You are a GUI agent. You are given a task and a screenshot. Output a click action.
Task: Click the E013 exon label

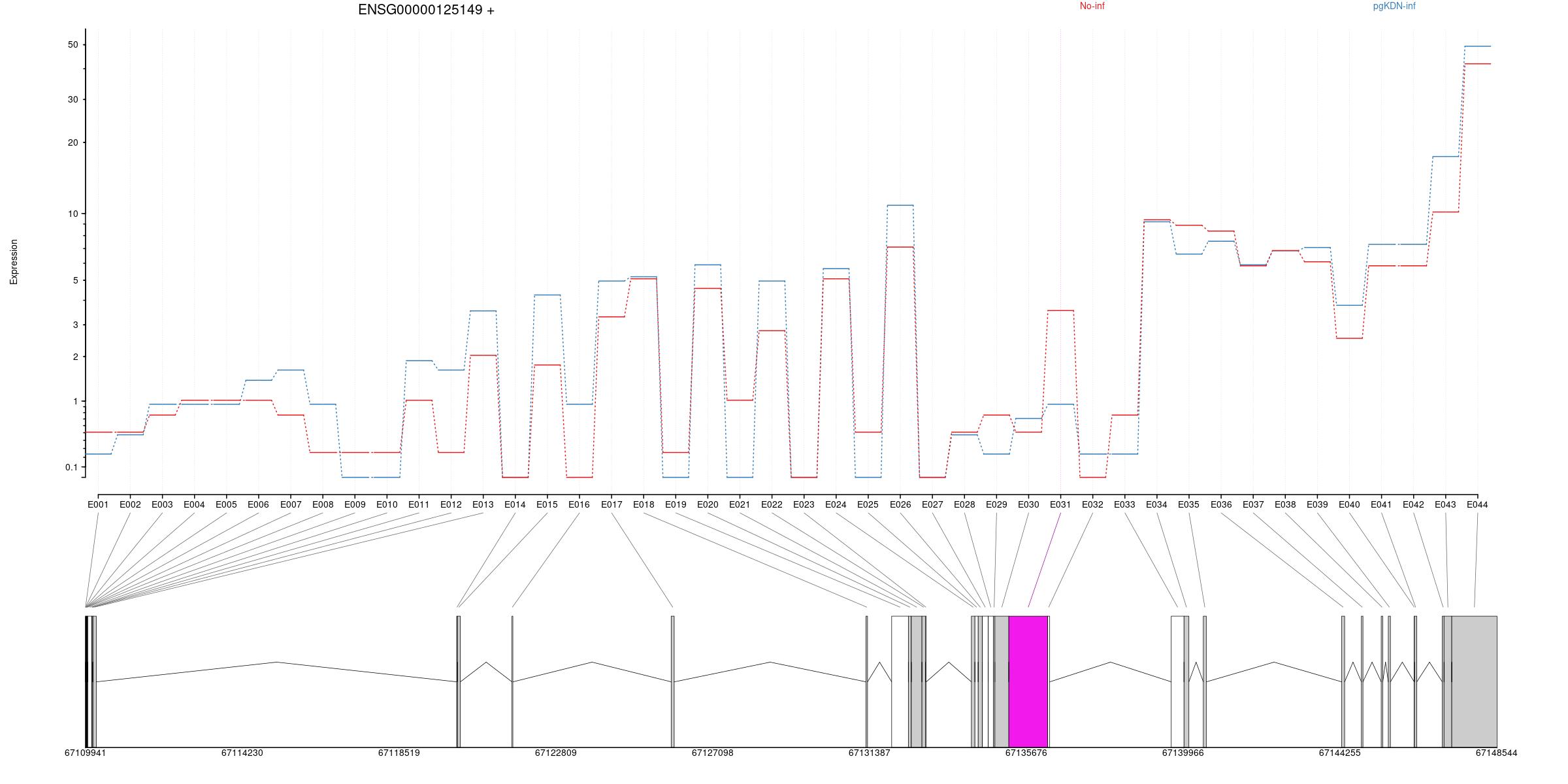(x=483, y=504)
